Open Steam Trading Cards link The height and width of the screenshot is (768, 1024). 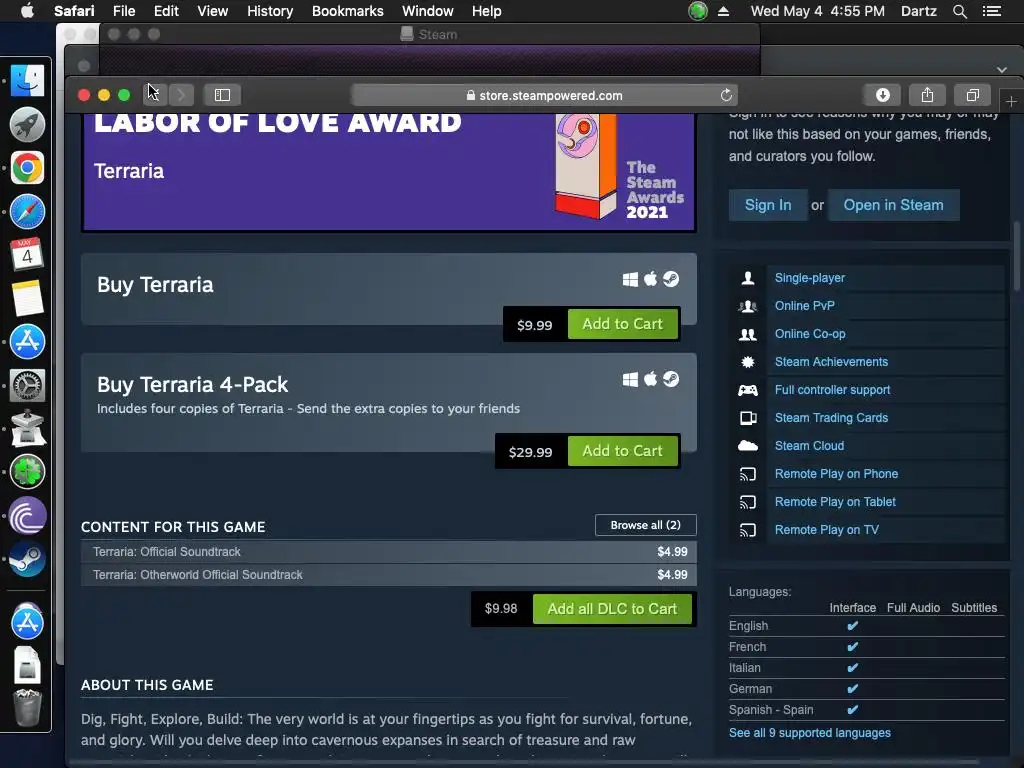click(x=831, y=418)
